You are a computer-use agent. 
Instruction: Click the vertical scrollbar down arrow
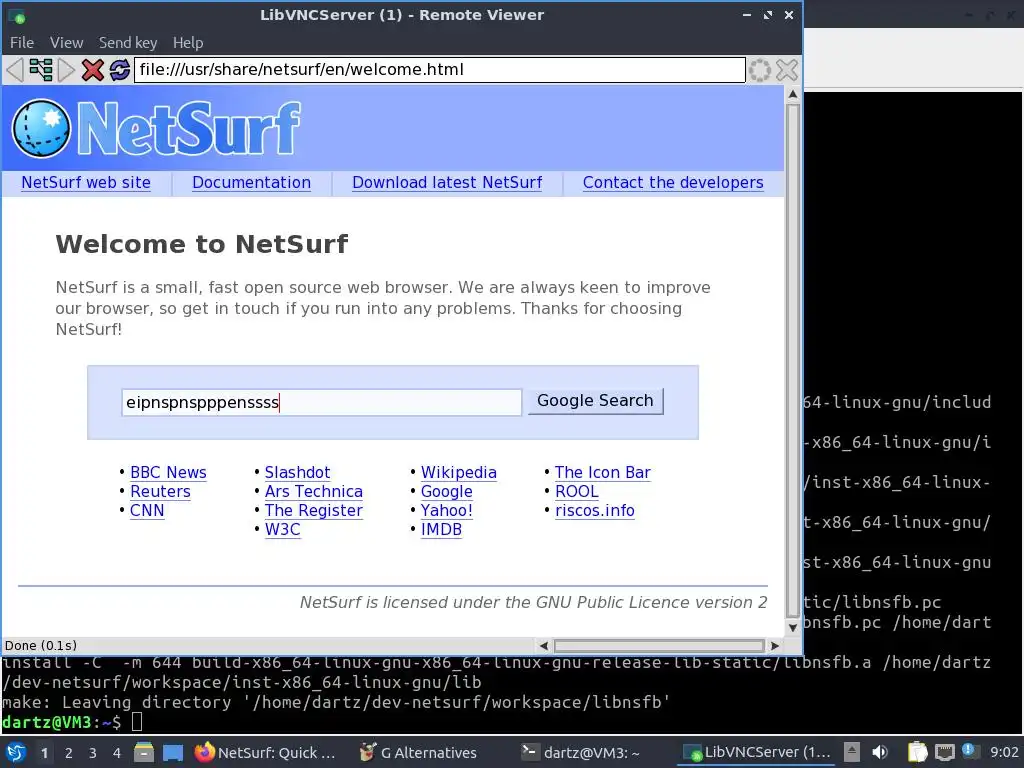(x=793, y=628)
